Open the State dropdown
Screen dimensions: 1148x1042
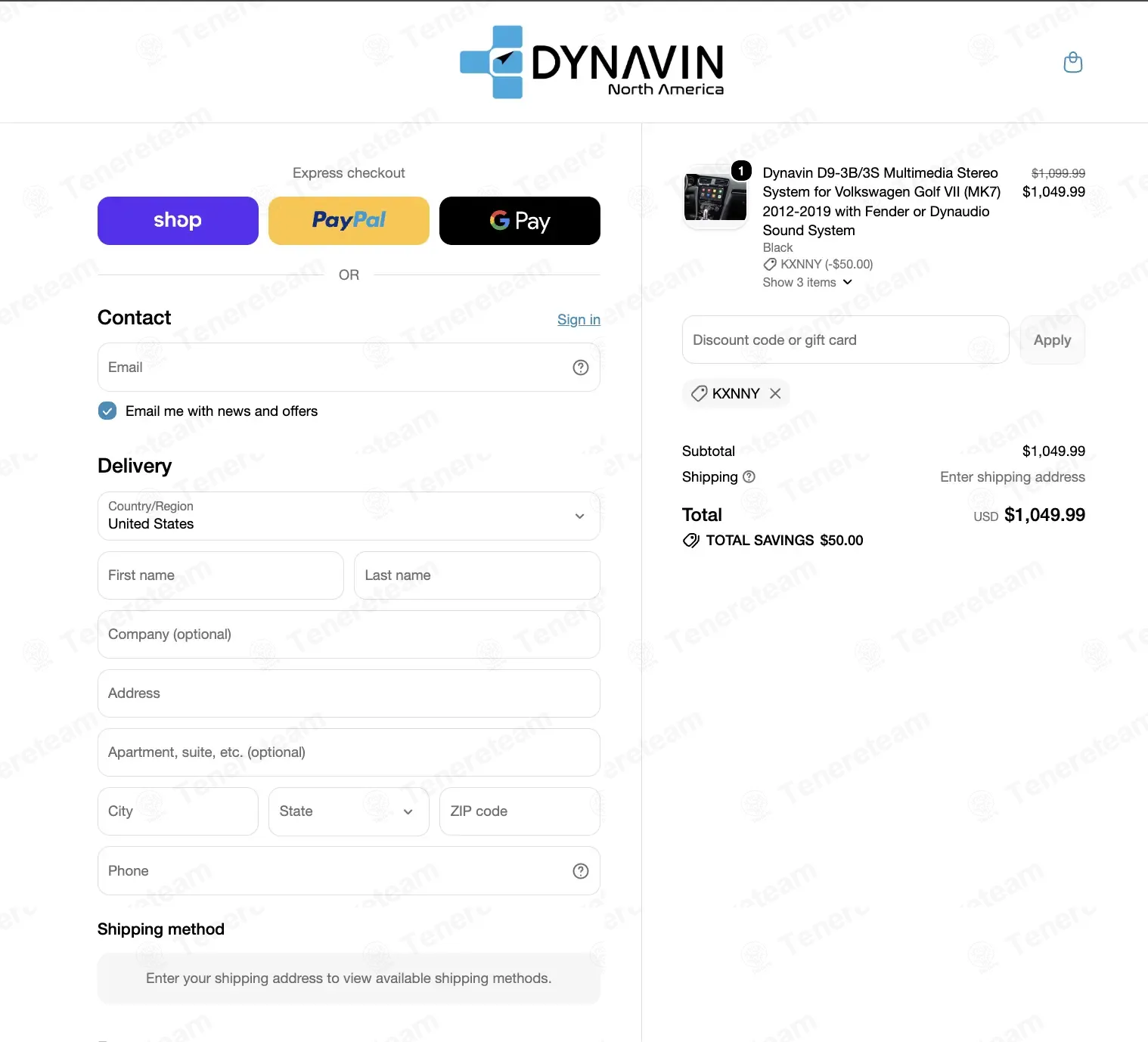pyautogui.click(x=349, y=811)
